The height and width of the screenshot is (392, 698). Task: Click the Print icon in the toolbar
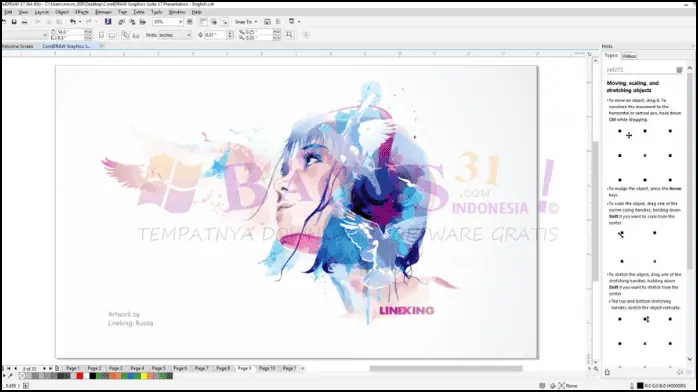(x=24, y=22)
